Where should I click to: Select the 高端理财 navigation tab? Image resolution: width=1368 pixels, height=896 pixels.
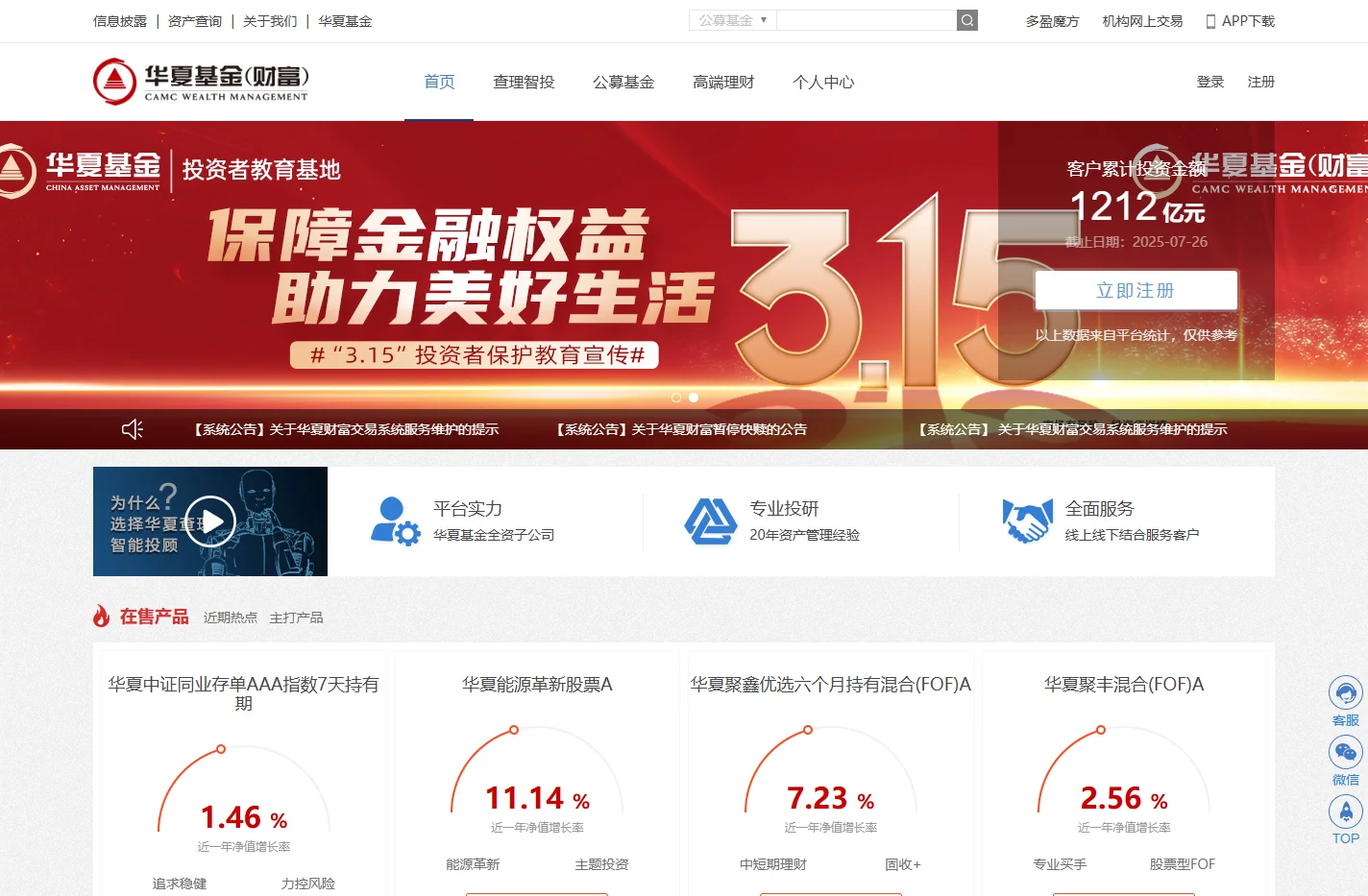point(723,82)
